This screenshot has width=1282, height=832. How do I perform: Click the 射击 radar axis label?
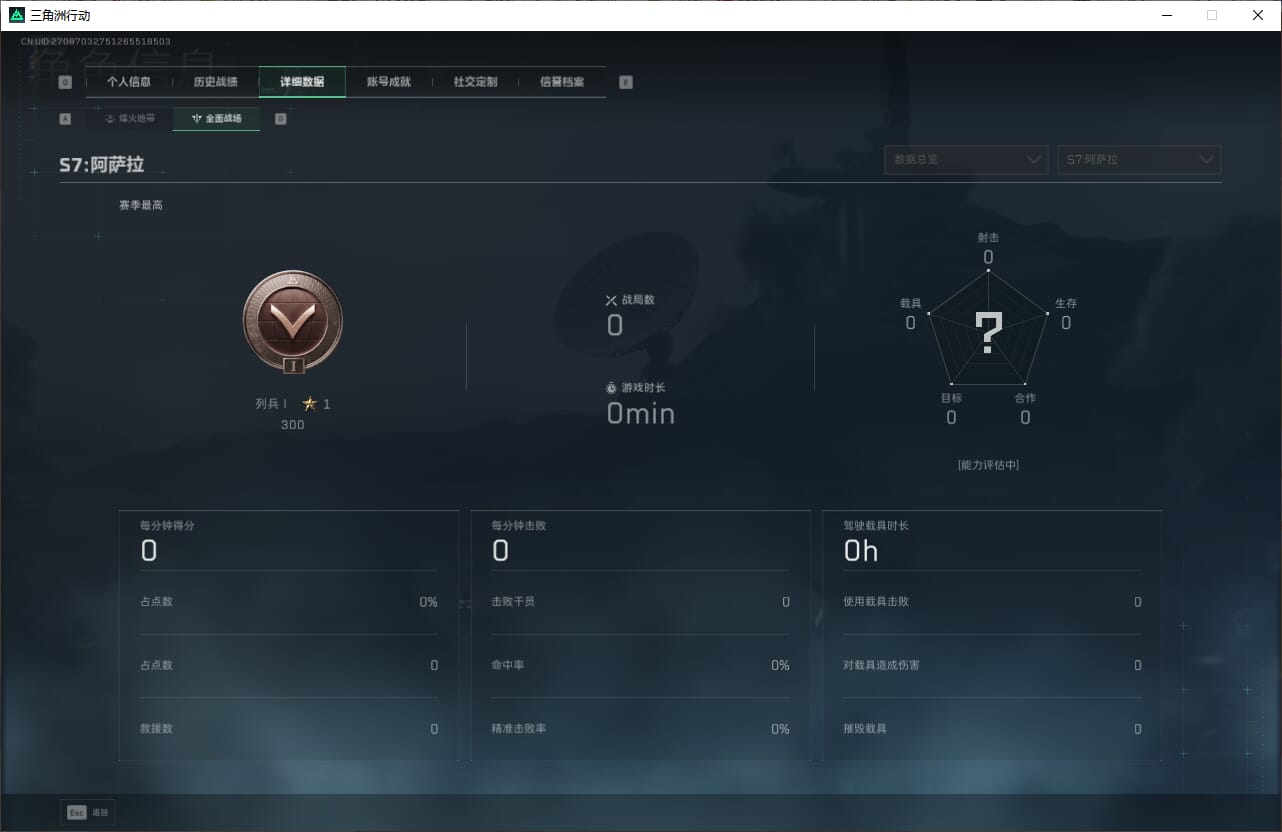pos(988,238)
